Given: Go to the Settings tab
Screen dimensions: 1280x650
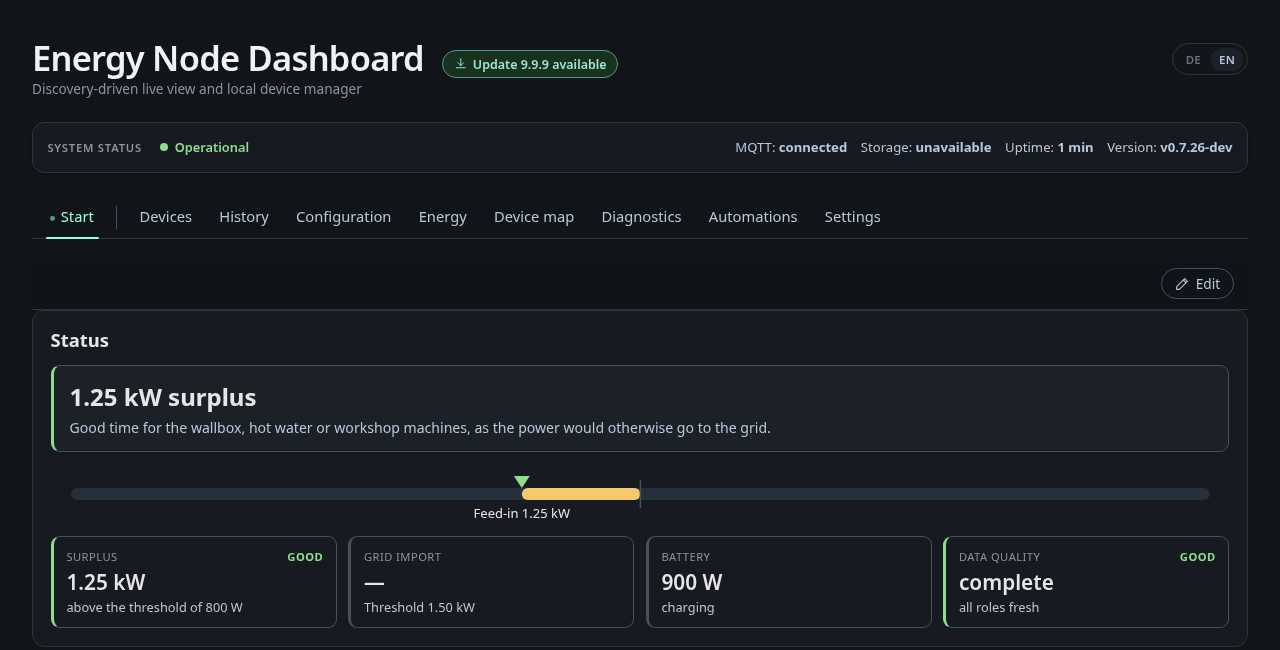Looking at the screenshot, I should point(852,217).
